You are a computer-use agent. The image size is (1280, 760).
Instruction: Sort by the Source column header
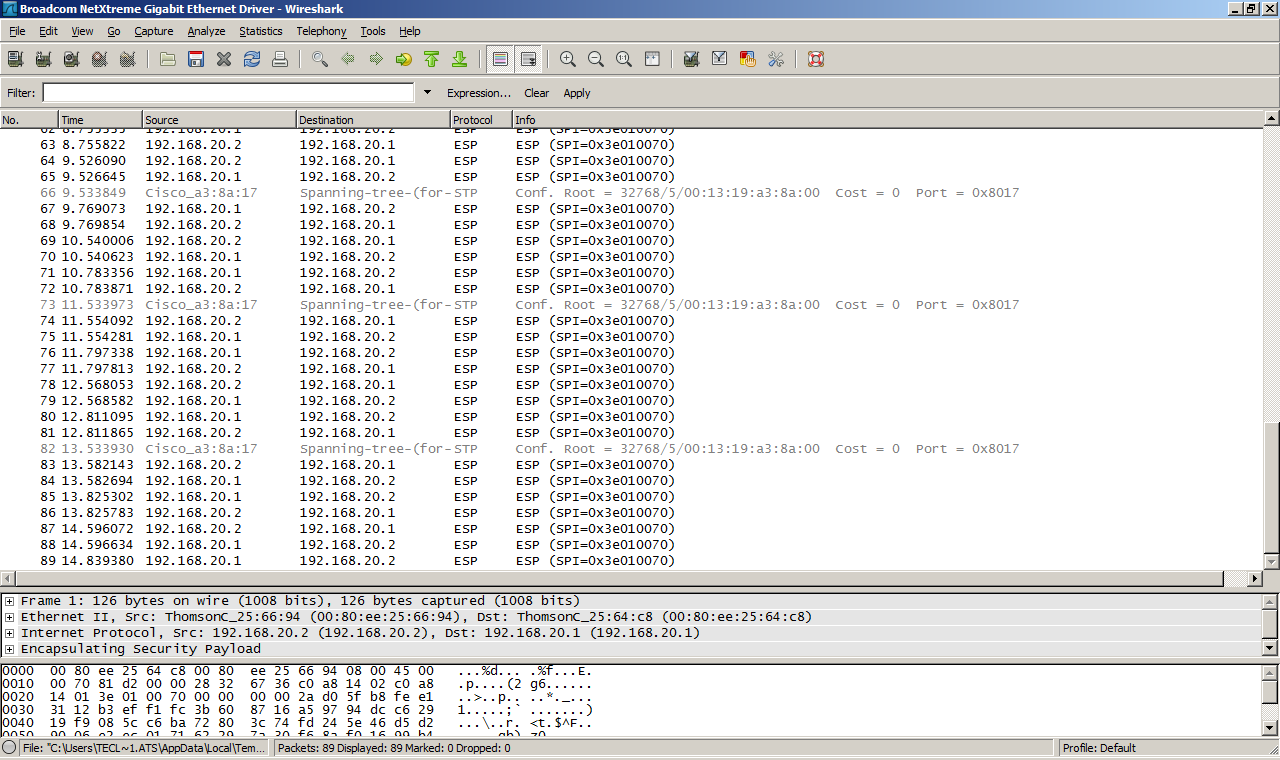coord(219,120)
